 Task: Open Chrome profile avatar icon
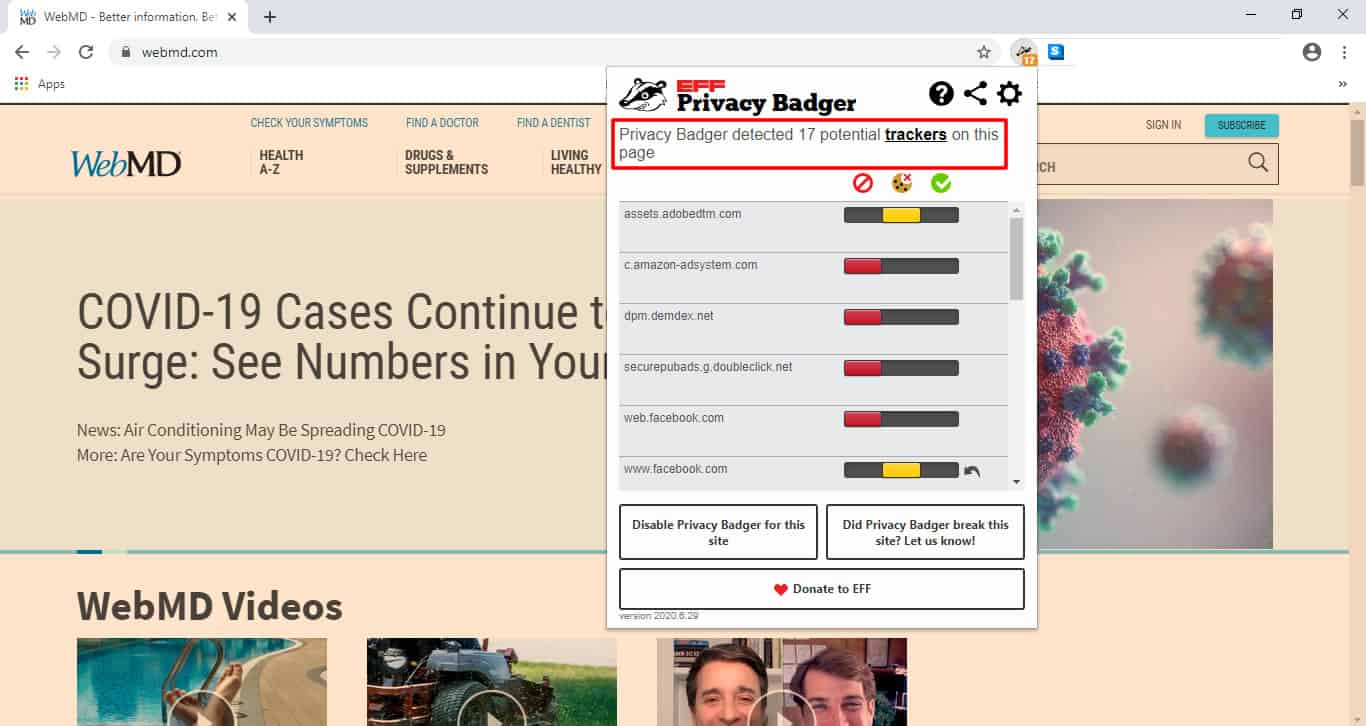[1312, 52]
